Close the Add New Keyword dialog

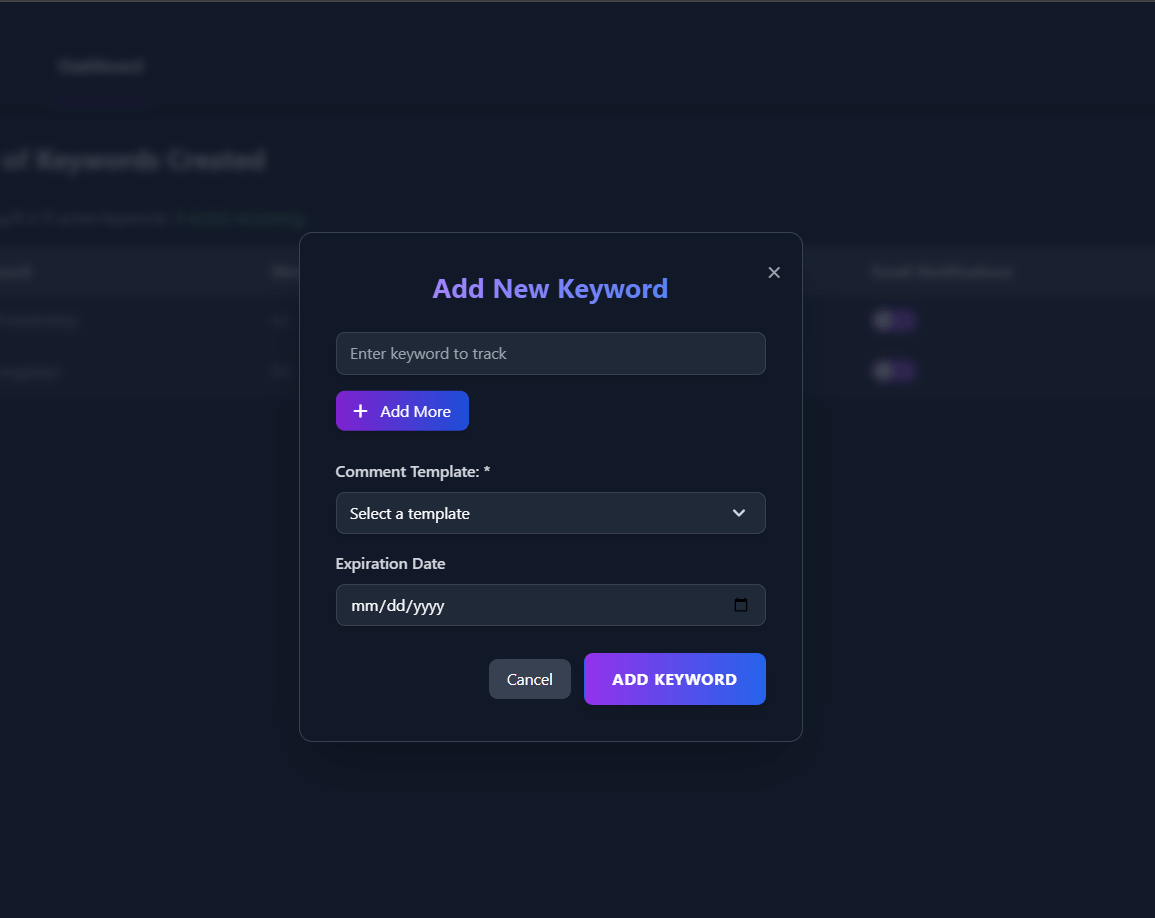pyautogui.click(x=774, y=273)
